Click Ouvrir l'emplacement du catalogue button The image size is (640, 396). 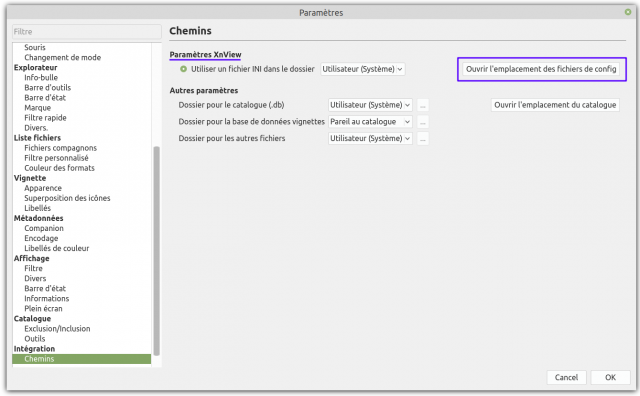[555, 105]
